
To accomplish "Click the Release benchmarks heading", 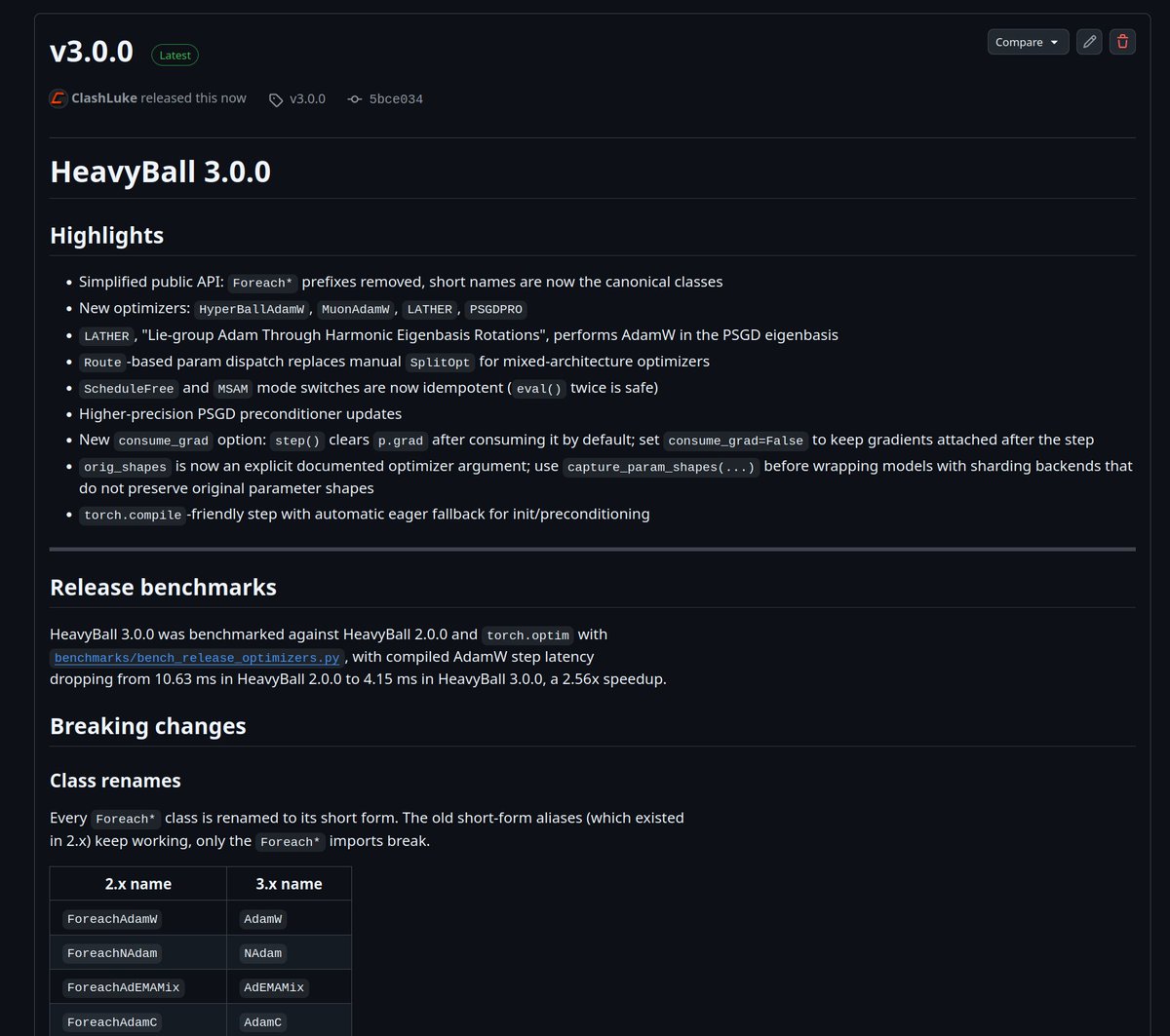I will pyautogui.click(x=163, y=588).
